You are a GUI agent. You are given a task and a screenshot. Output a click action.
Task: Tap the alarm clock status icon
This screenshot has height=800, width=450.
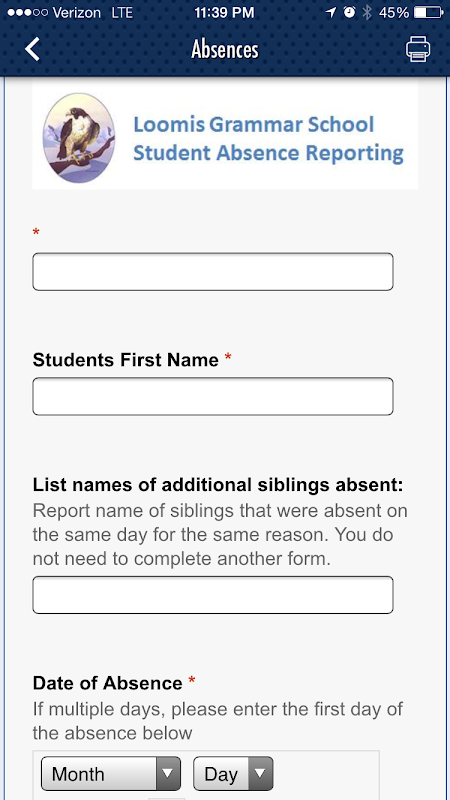349,13
